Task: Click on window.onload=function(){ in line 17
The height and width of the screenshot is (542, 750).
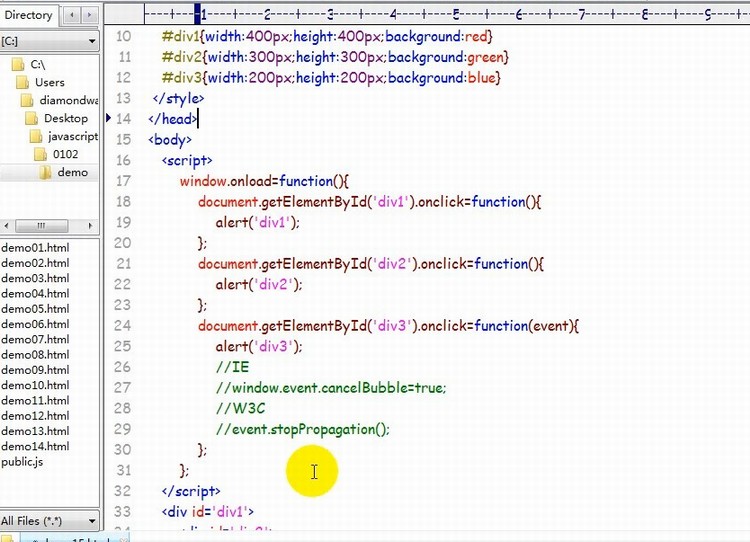Action: [265, 181]
